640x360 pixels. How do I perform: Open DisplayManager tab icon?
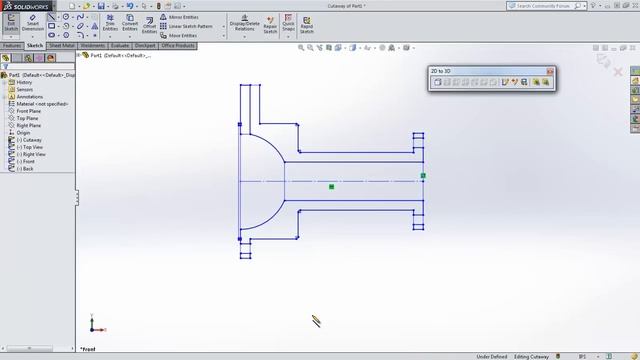[51, 58]
